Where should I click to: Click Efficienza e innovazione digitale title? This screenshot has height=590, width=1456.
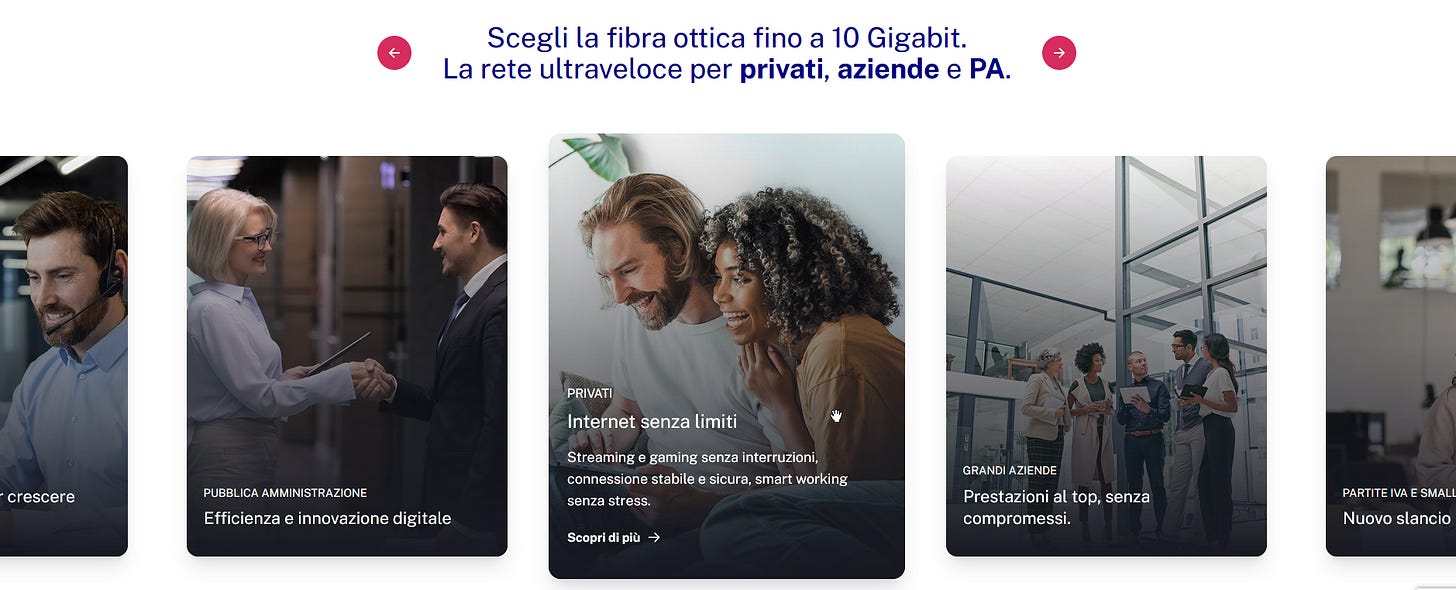click(x=327, y=518)
